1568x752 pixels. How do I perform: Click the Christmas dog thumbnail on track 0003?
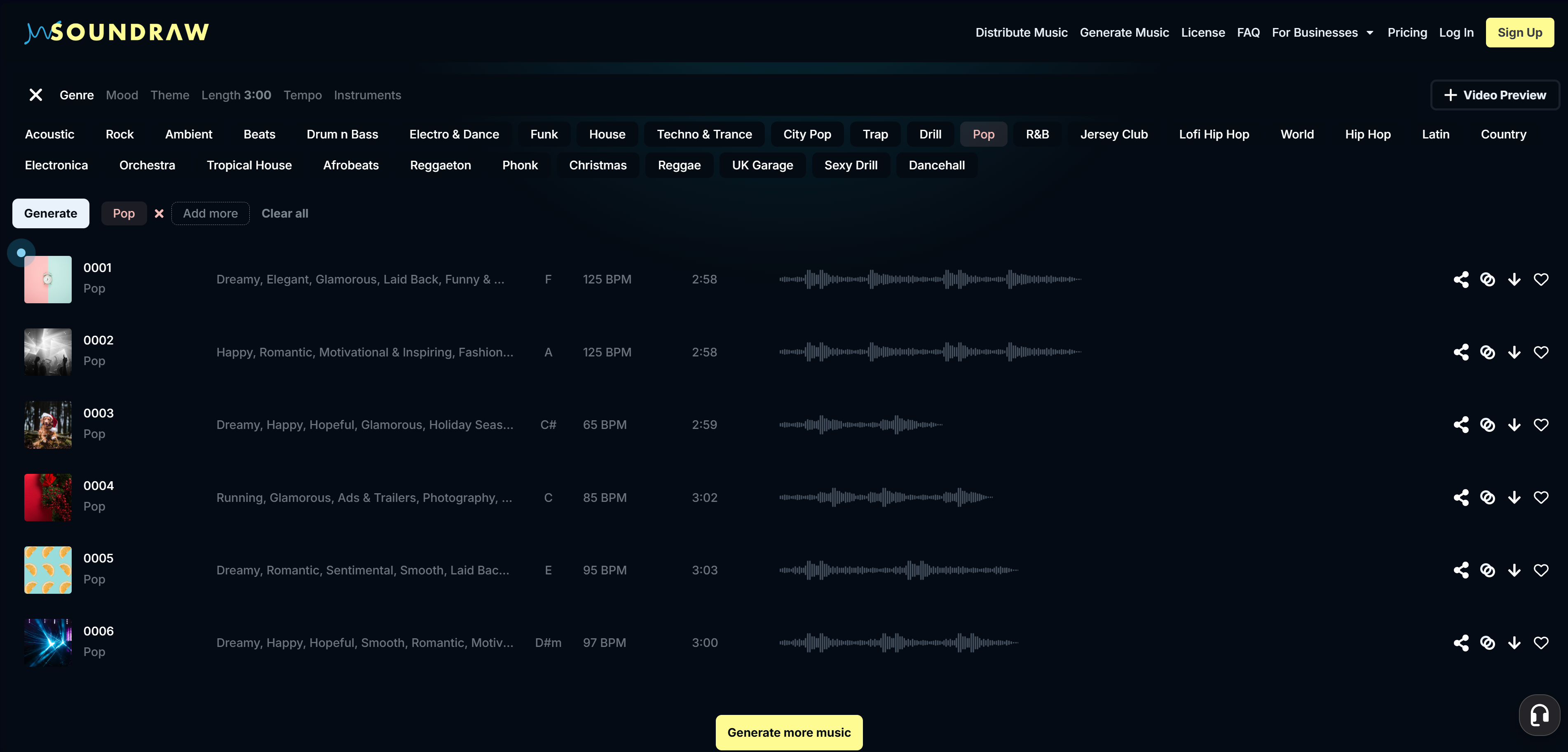click(47, 425)
